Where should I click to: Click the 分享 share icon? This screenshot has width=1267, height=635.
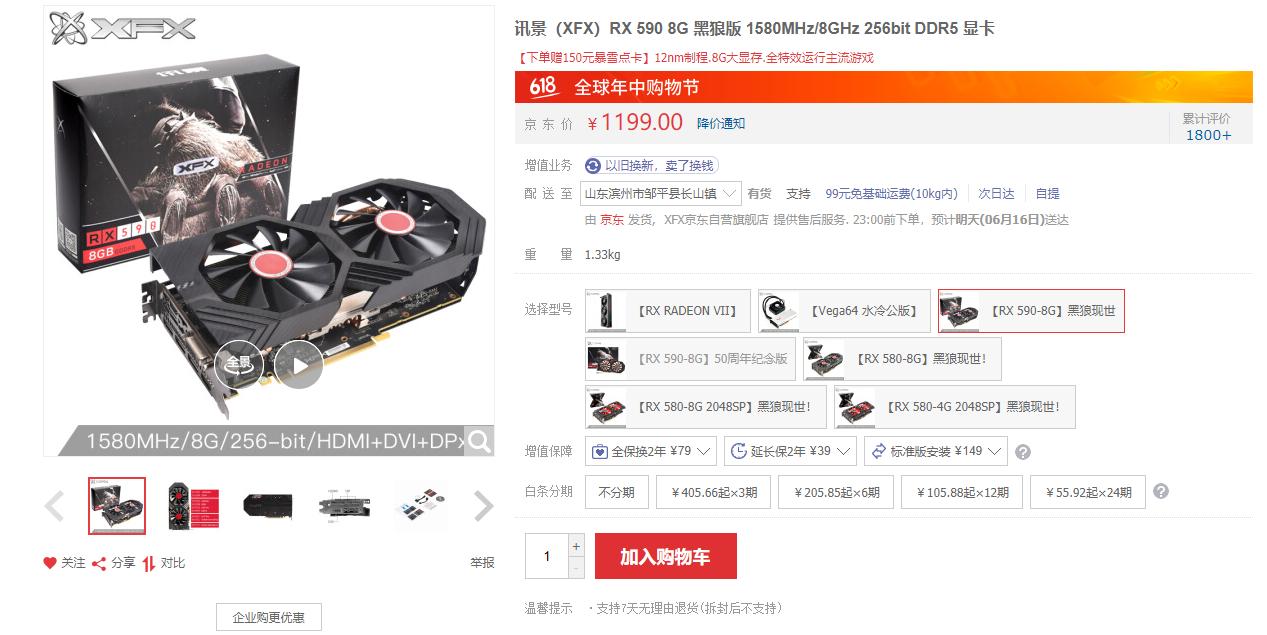pyautogui.click(x=99, y=563)
